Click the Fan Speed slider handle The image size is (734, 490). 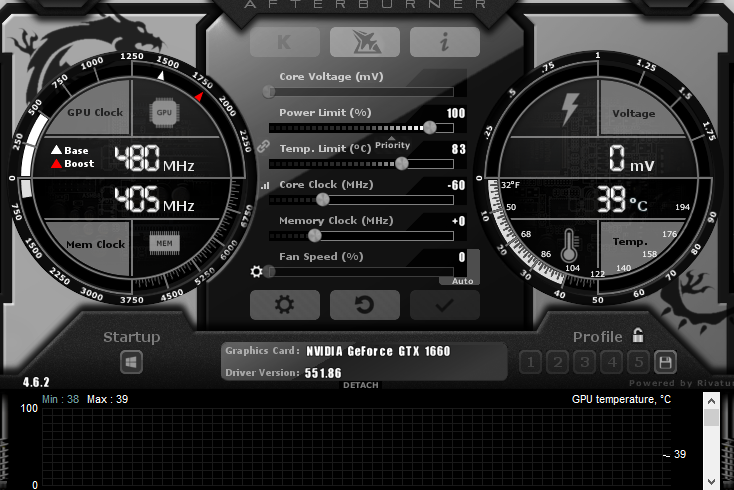tap(269, 271)
